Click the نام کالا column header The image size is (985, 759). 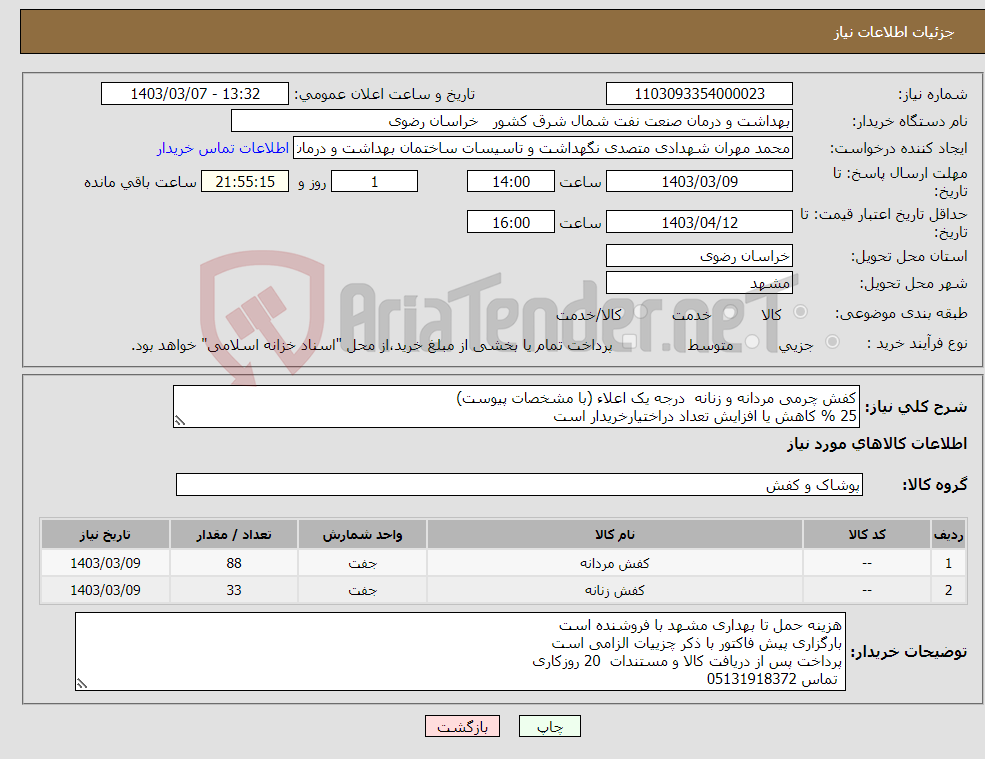point(614,534)
